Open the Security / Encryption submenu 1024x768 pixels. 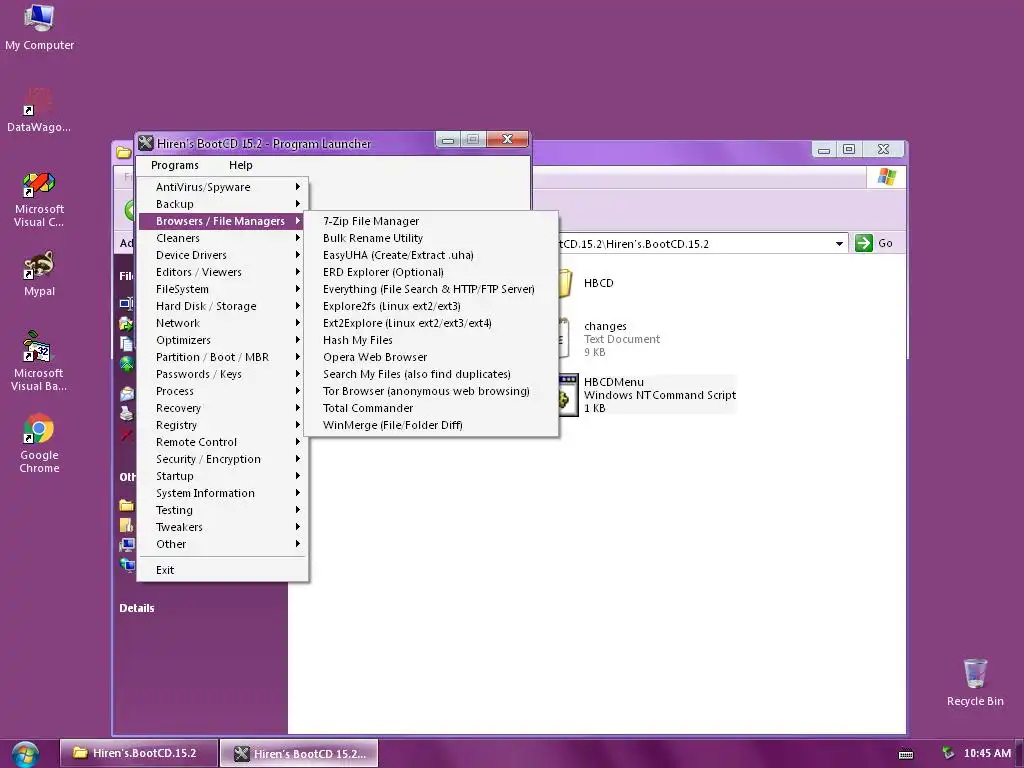(222, 458)
